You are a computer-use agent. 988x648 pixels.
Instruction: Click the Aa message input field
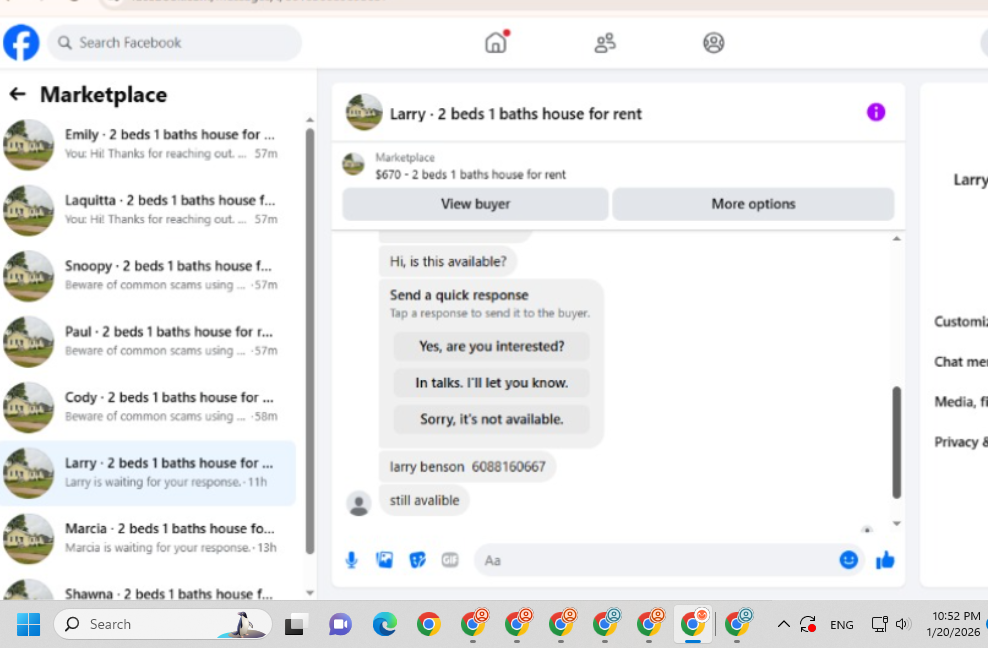pyautogui.click(x=655, y=560)
